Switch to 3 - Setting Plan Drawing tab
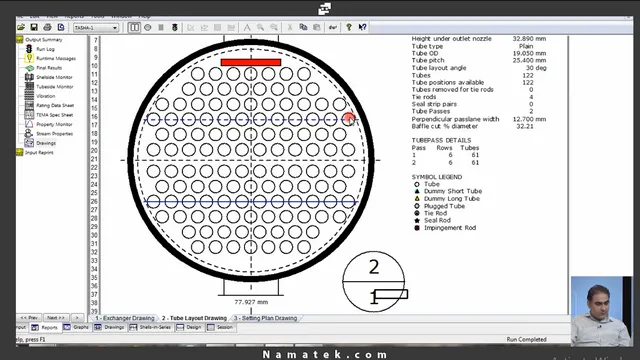This screenshot has height=360, width=640. tap(265, 318)
